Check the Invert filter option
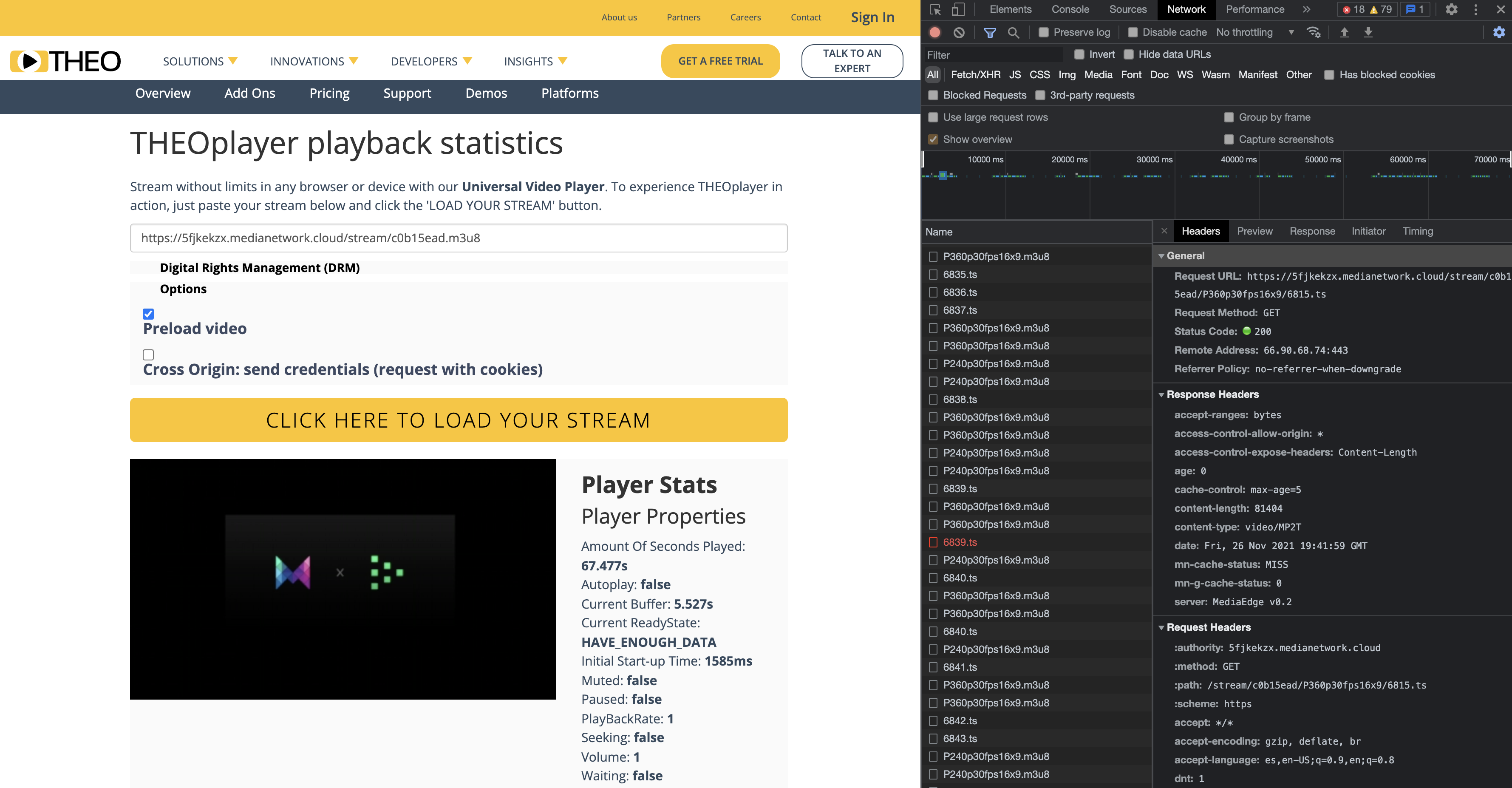 (x=1079, y=54)
